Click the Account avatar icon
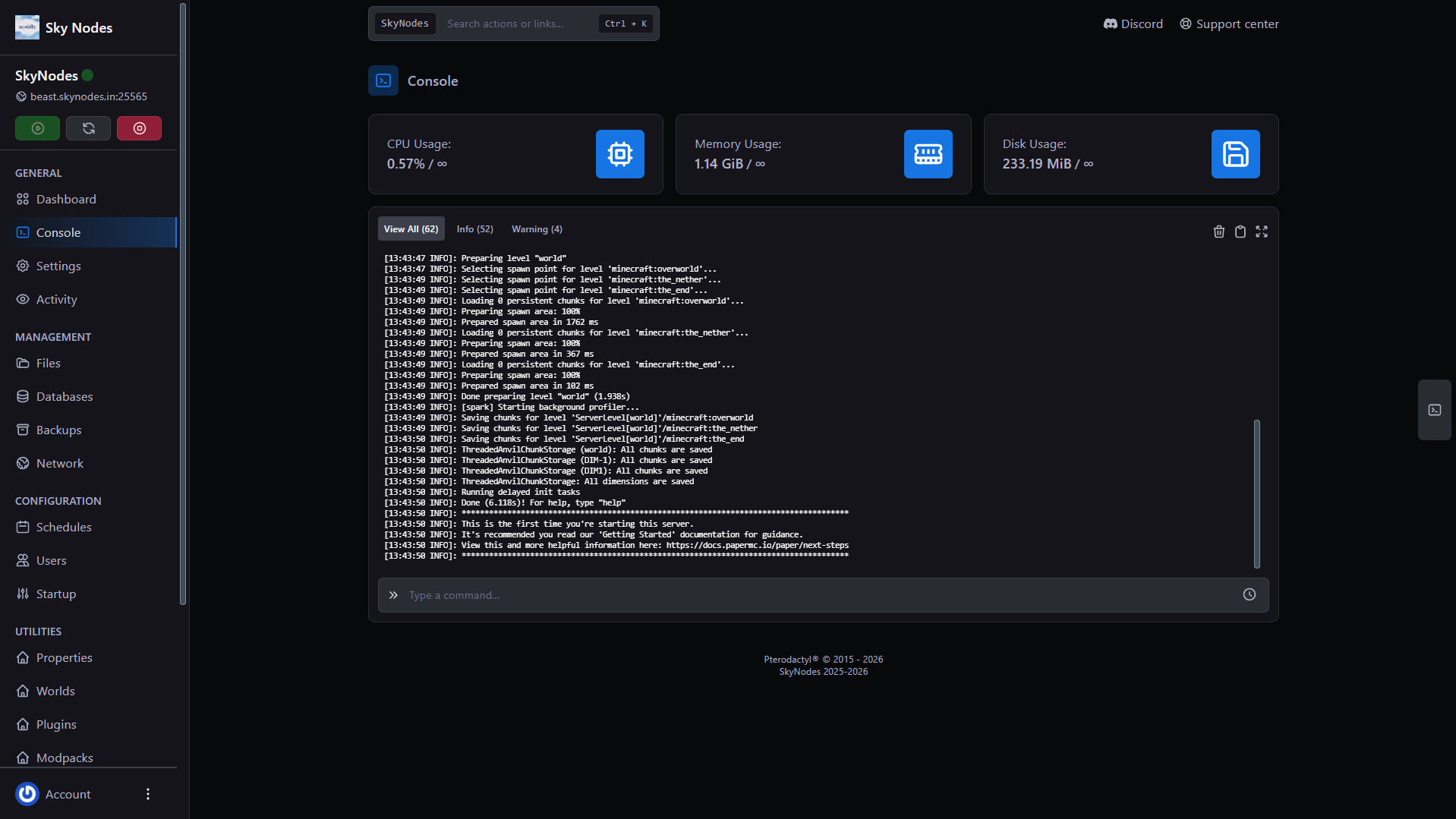1456x819 pixels. coord(27,794)
